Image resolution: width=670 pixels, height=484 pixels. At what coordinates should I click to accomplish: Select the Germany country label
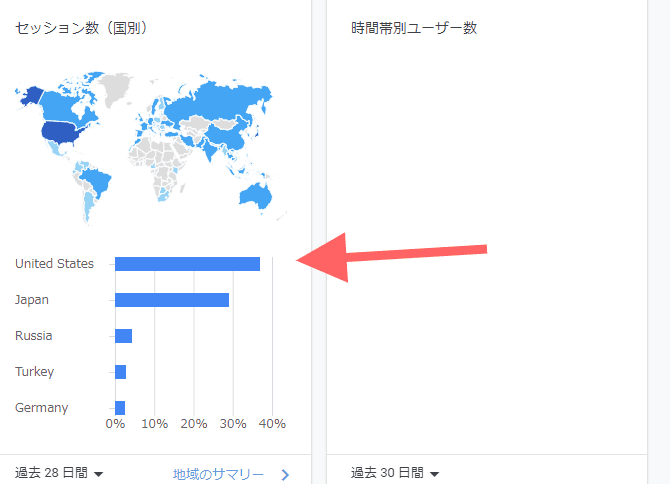pyautogui.click(x=41, y=408)
